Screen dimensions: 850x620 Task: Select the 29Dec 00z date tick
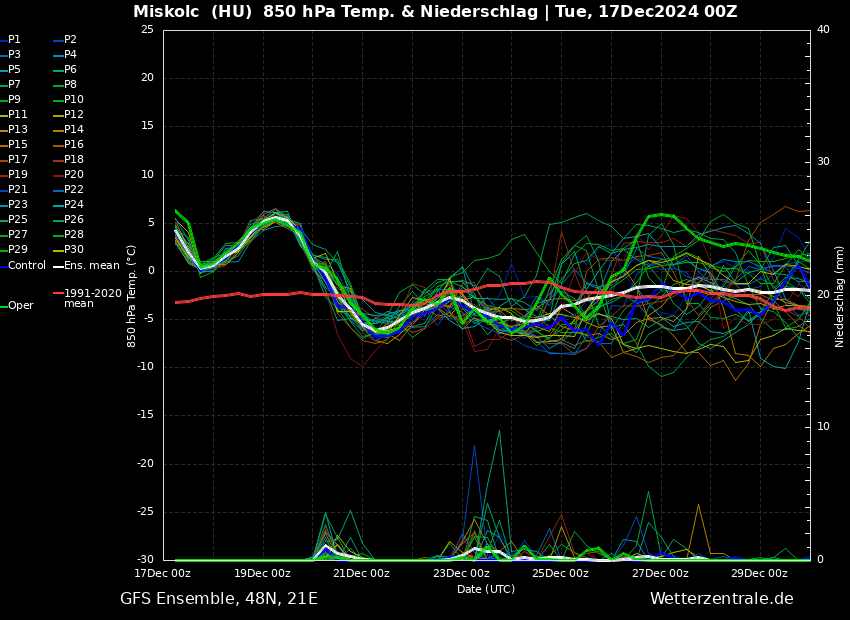coord(759,574)
